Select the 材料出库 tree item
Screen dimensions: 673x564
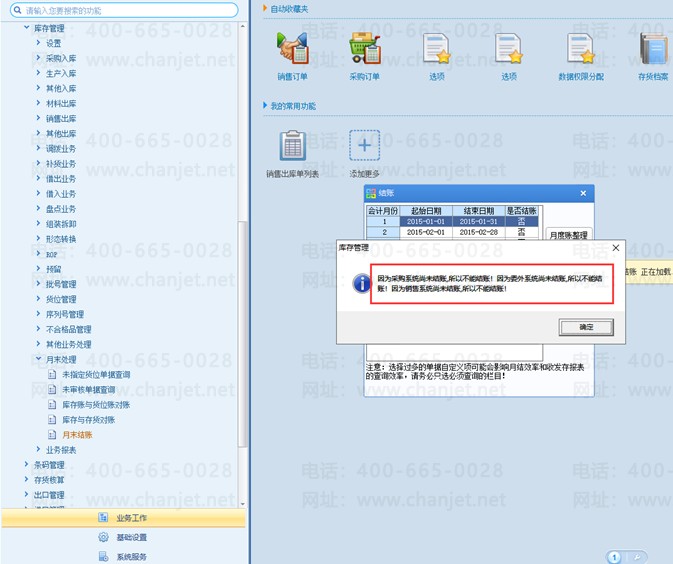pos(61,103)
